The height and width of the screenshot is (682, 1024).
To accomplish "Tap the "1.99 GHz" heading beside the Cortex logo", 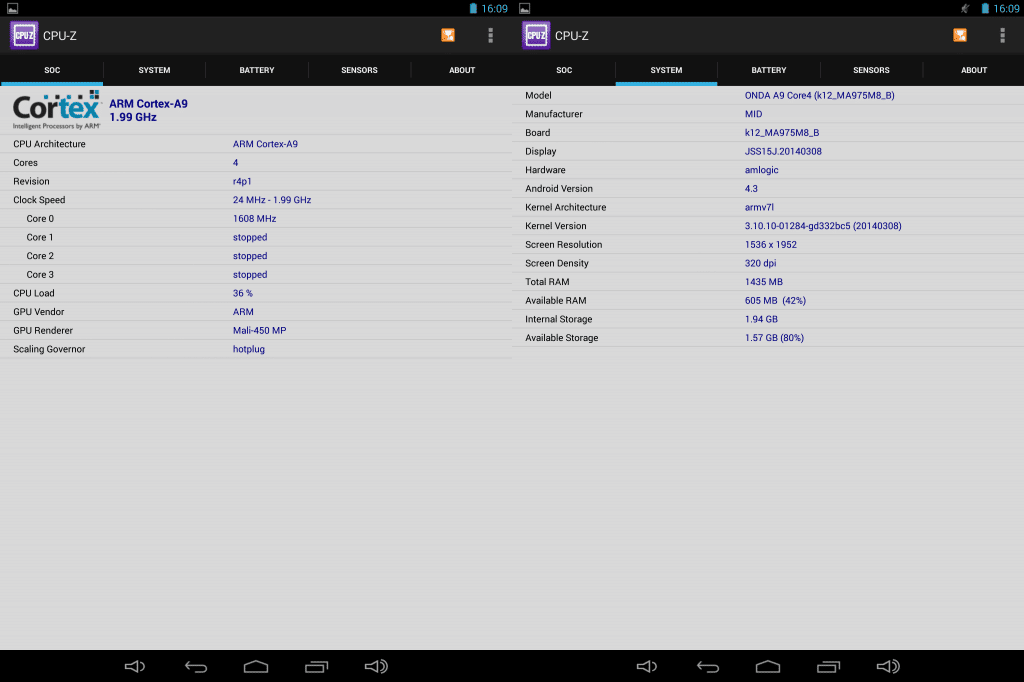I will 133,118.
